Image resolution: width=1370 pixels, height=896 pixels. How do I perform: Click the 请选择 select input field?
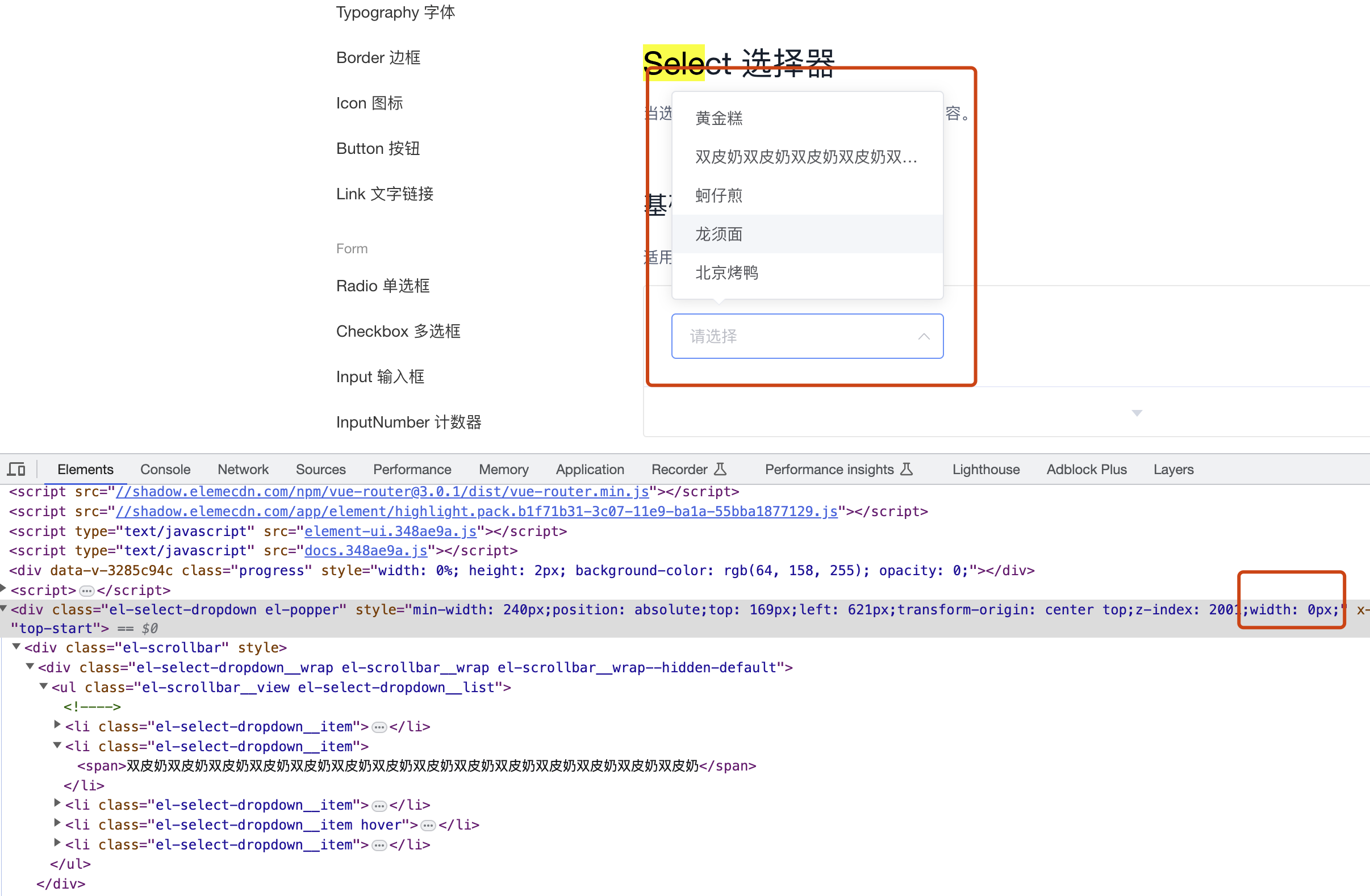[x=807, y=336]
